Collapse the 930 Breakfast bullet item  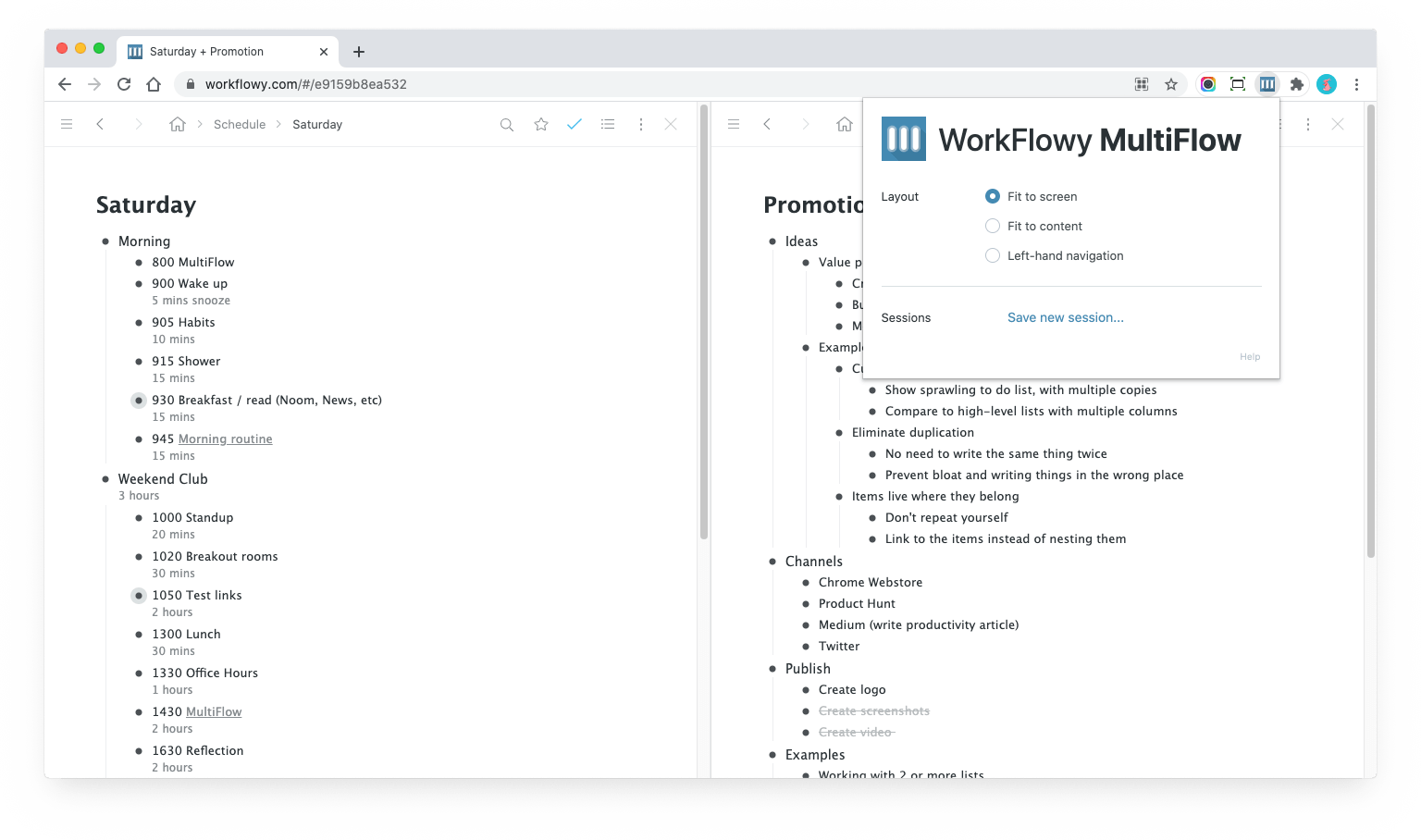[x=139, y=401]
